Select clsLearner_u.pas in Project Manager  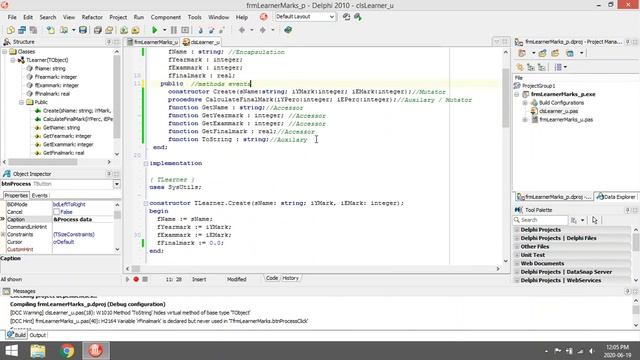(558, 111)
